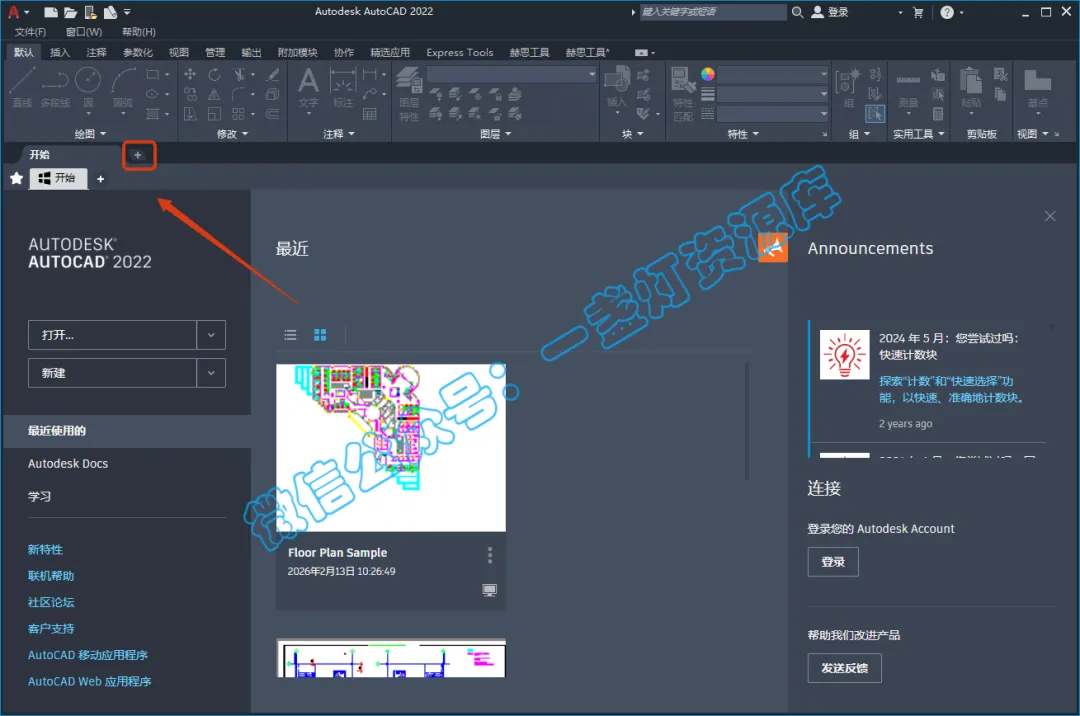Open the Autodesk App Store cart icon
The width and height of the screenshot is (1080, 716).
click(x=918, y=12)
